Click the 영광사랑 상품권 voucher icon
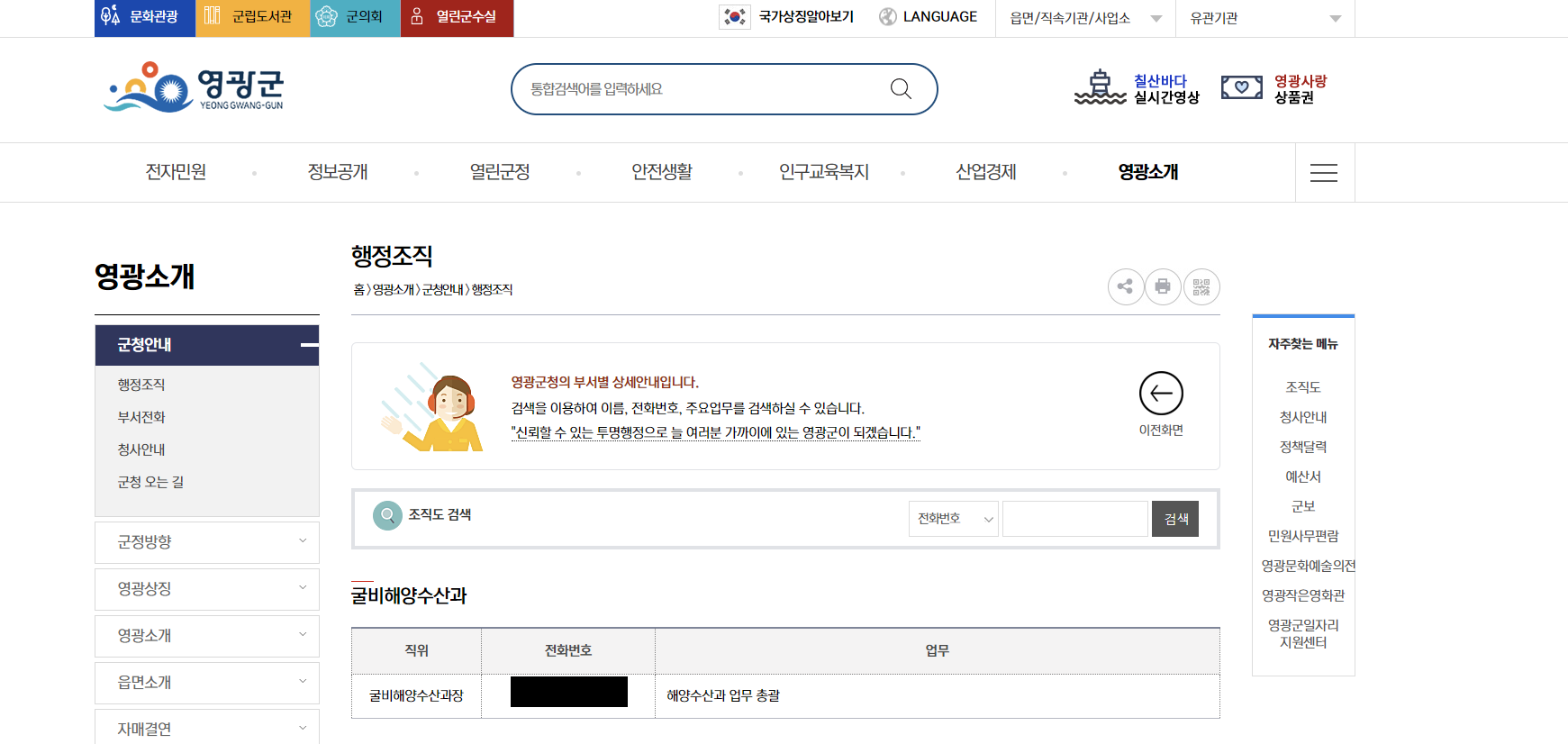The width and height of the screenshot is (1568, 744). 1241,87
